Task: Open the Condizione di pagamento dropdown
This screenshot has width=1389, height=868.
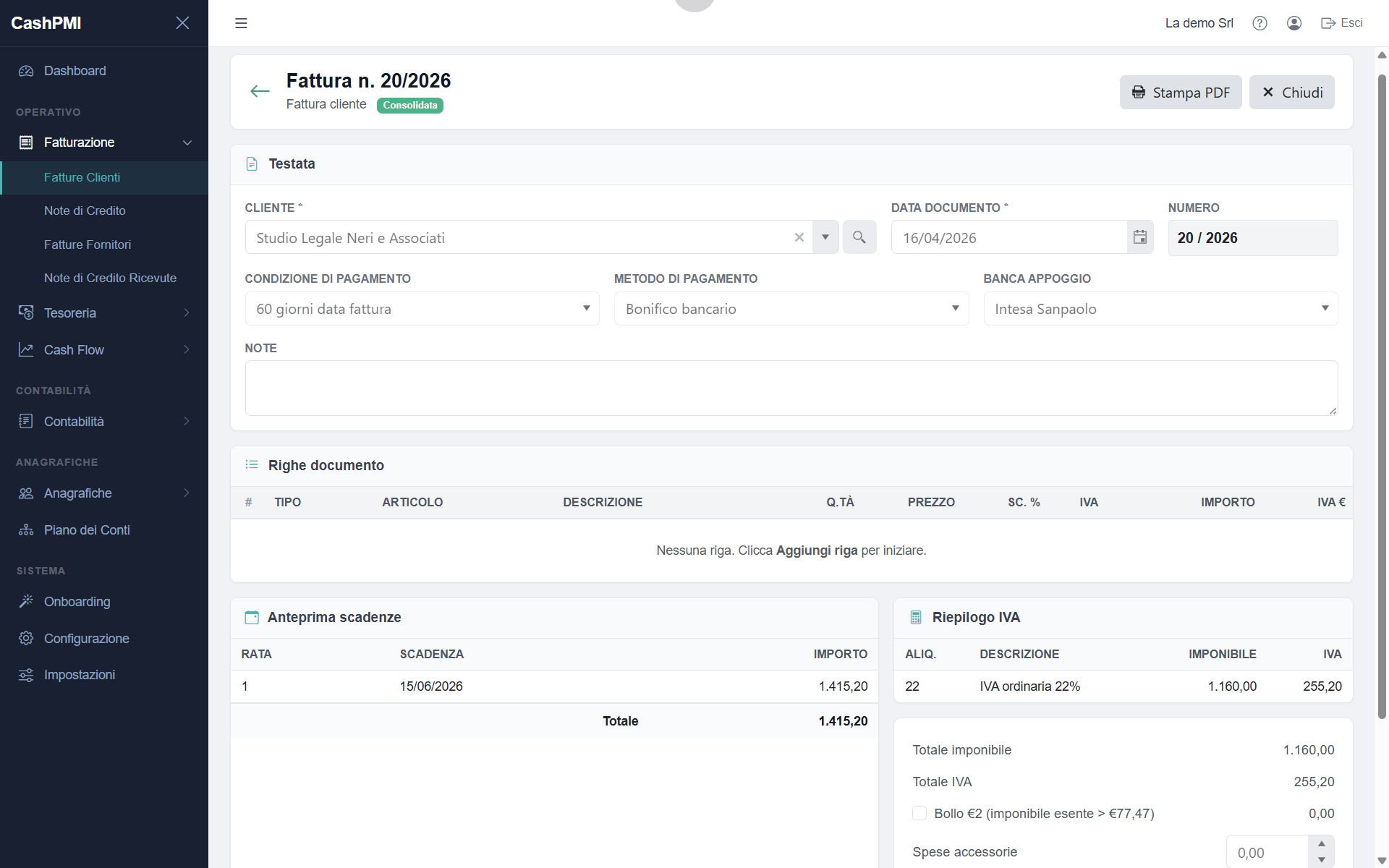Action: coord(422,309)
